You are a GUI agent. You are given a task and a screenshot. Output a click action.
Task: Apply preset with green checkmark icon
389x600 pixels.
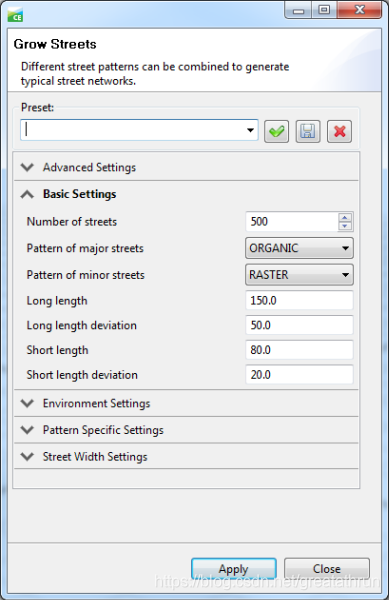click(x=276, y=131)
